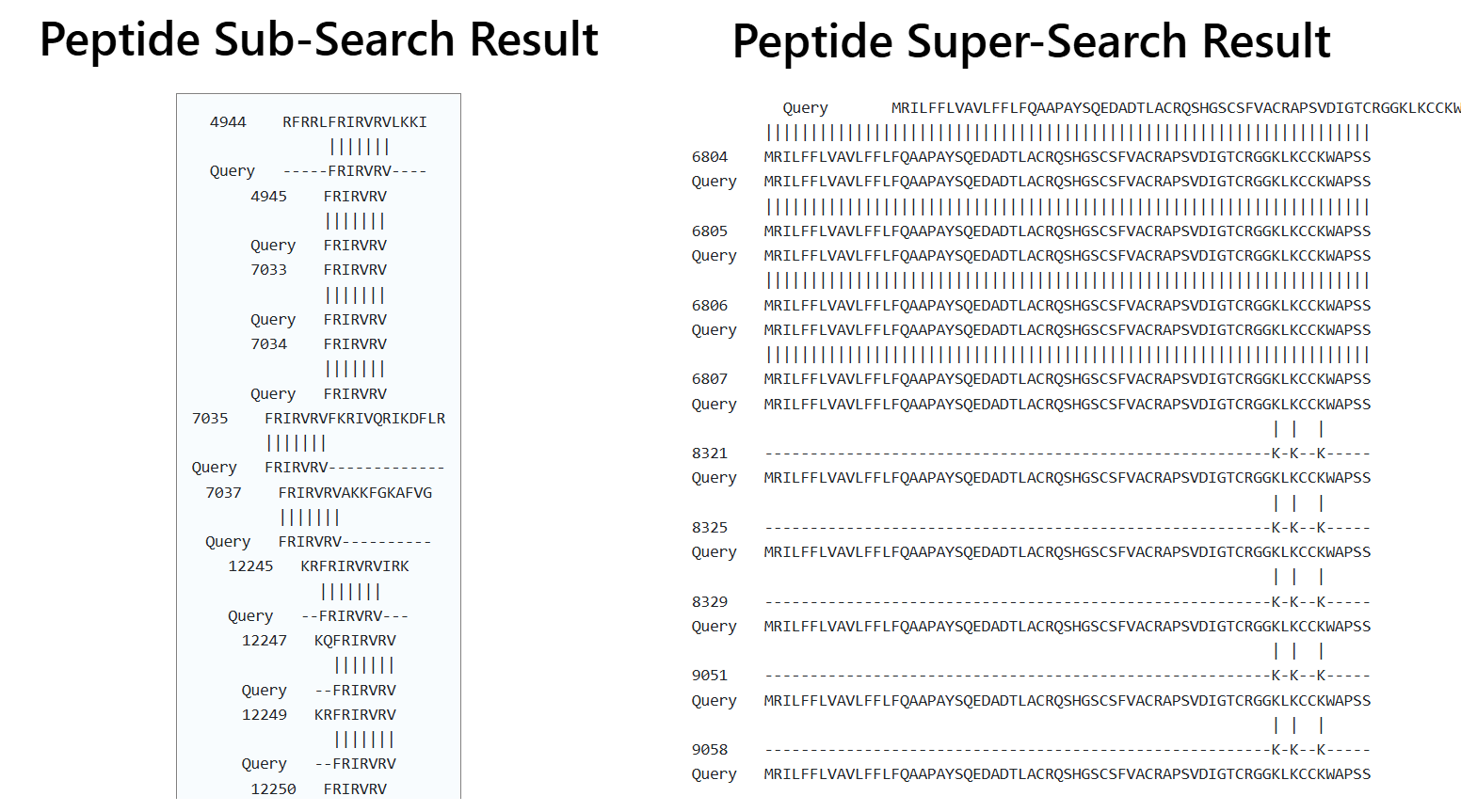Screen dimensions: 1477x812
Task: Open peptide entry 7033
Action: pyautogui.click(x=268, y=270)
